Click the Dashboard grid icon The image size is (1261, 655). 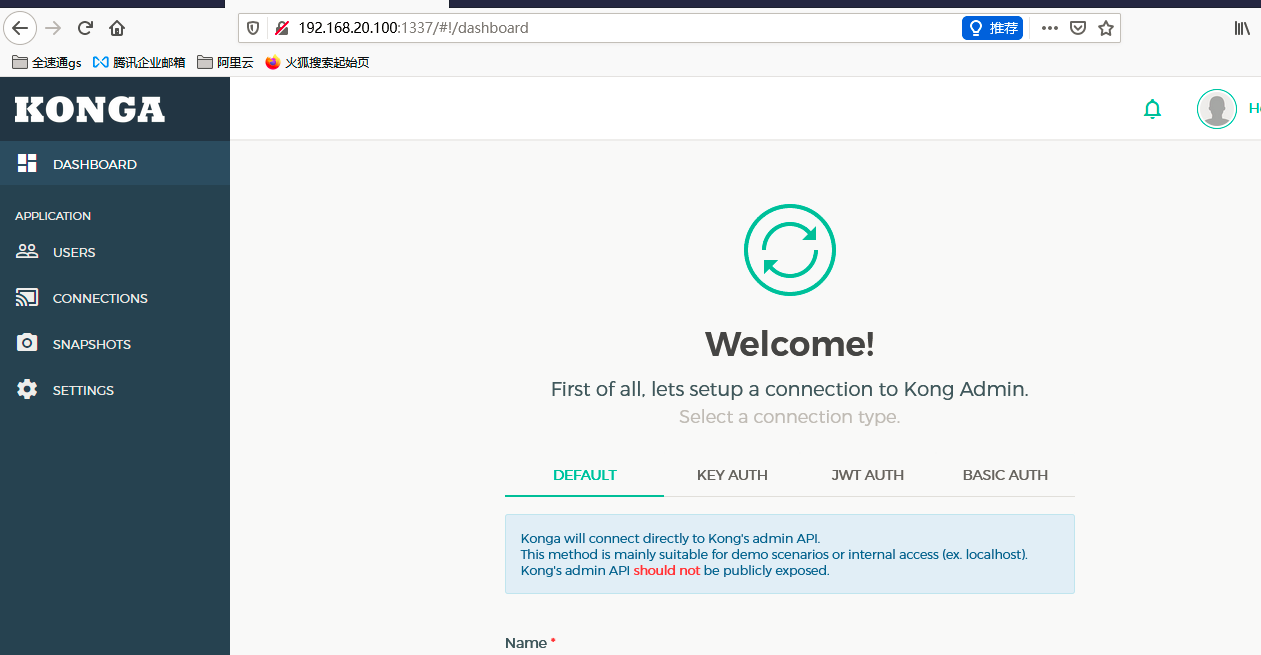pos(27,164)
